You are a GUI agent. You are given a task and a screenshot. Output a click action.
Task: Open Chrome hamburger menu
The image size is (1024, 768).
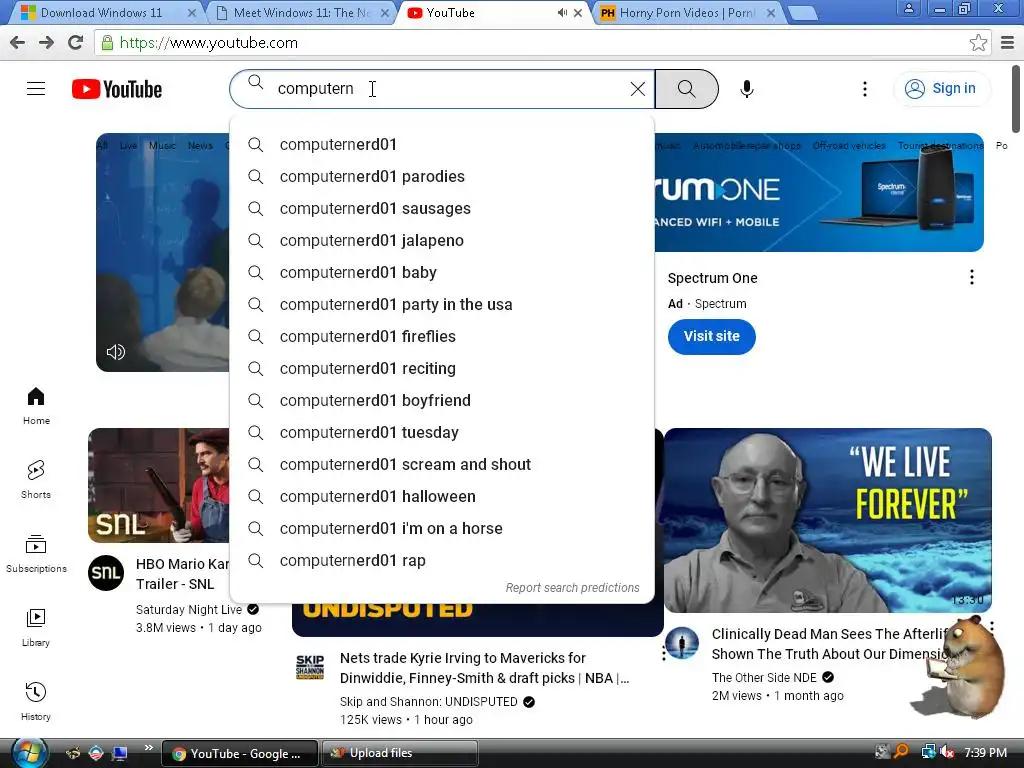click(x=1007, y=43)
